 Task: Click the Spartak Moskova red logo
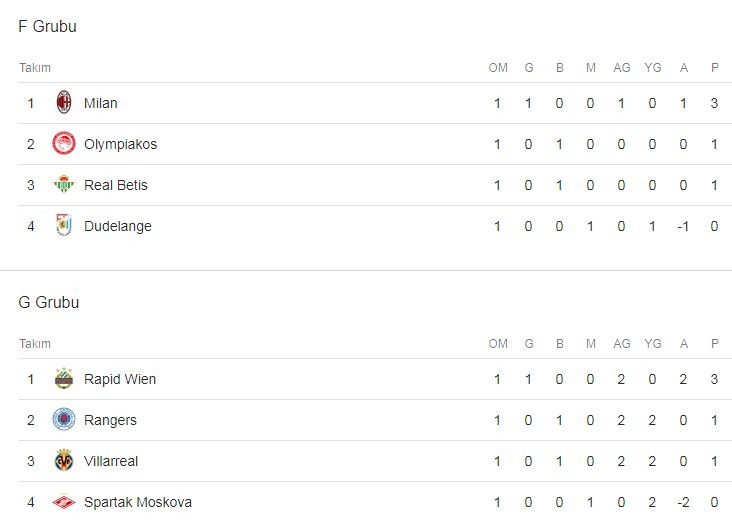(x=64, y=502)
